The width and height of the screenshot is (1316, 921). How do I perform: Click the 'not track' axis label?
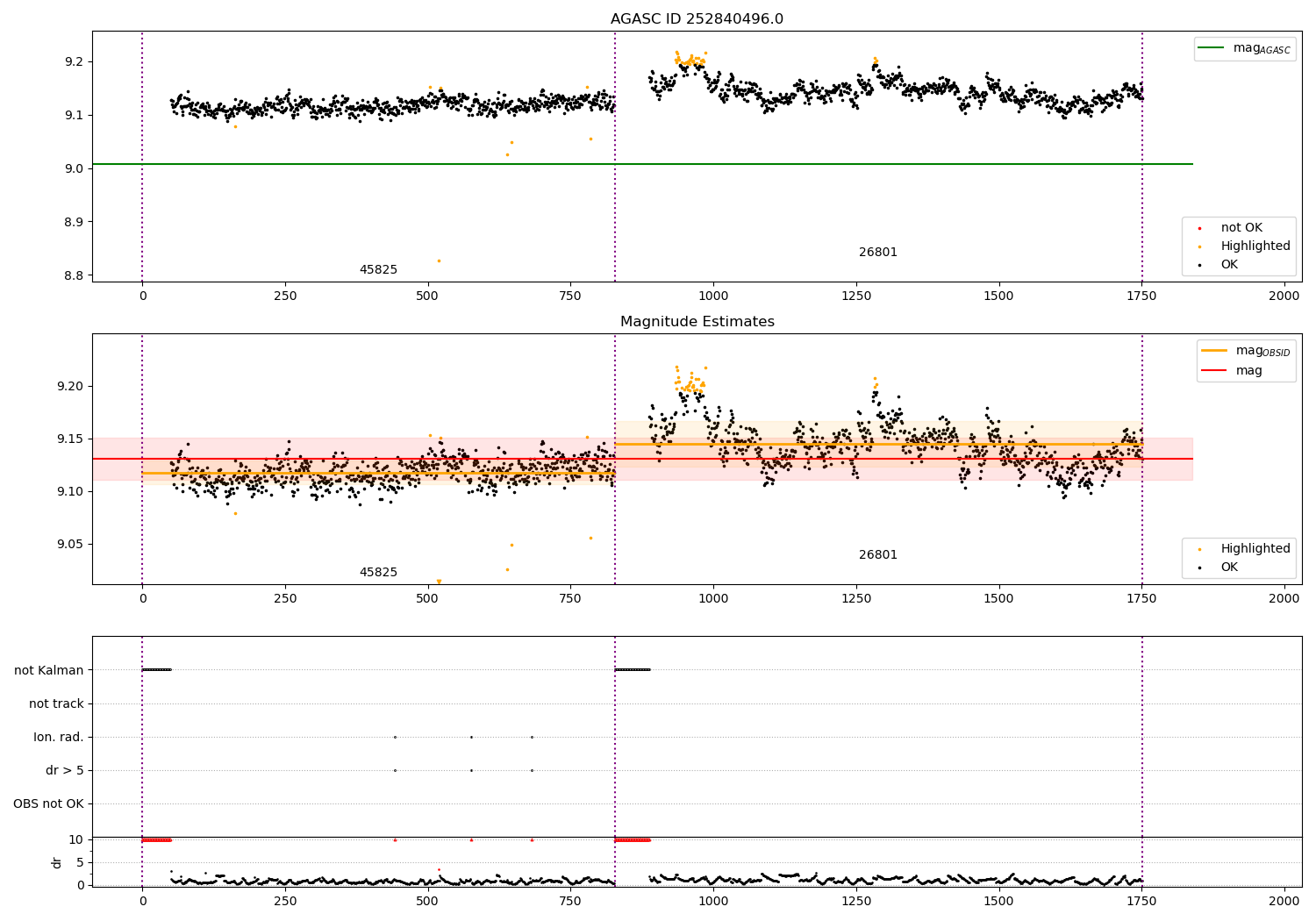(x=56, y=704)
